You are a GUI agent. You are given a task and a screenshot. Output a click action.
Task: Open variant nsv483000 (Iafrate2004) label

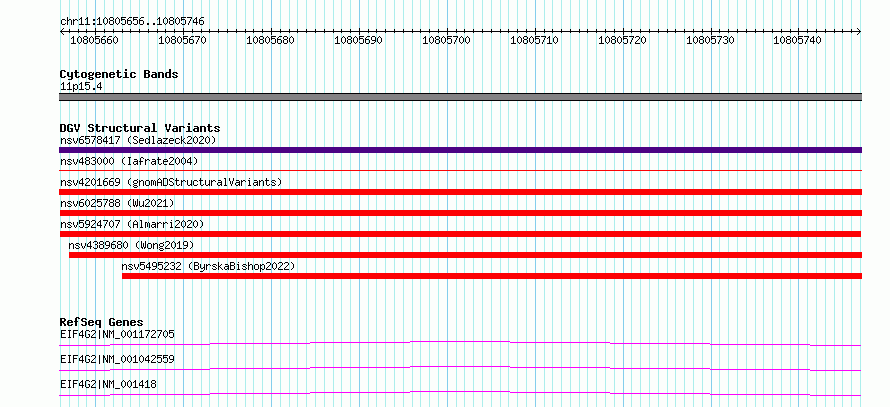[129, 162]
